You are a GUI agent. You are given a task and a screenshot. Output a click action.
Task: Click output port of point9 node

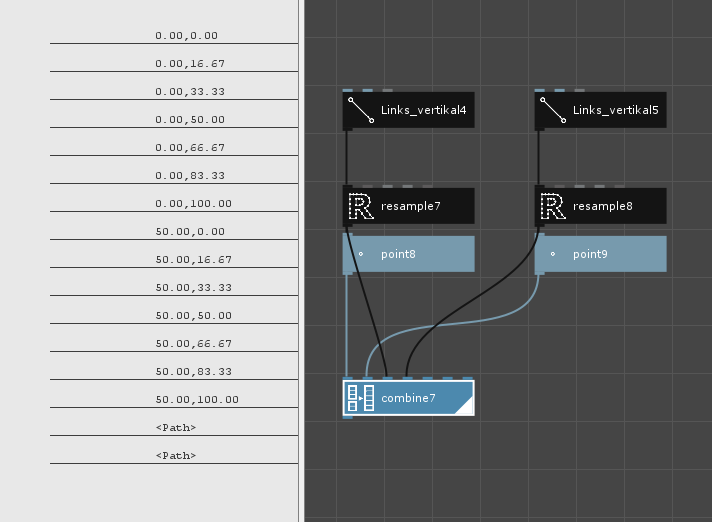point(539,273)
